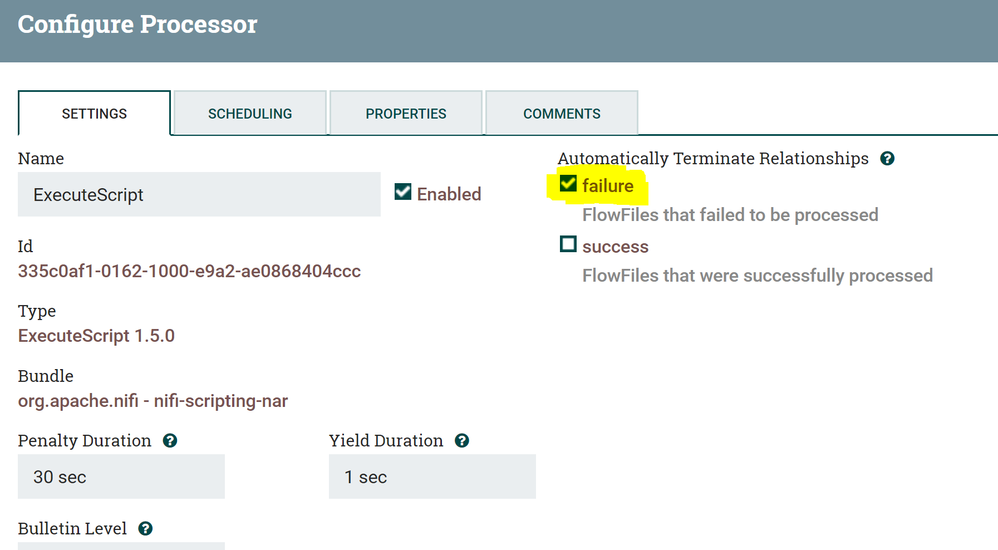The image size is (998, 550).
Task: Click the failure relationship label
Action: [608, 186]
